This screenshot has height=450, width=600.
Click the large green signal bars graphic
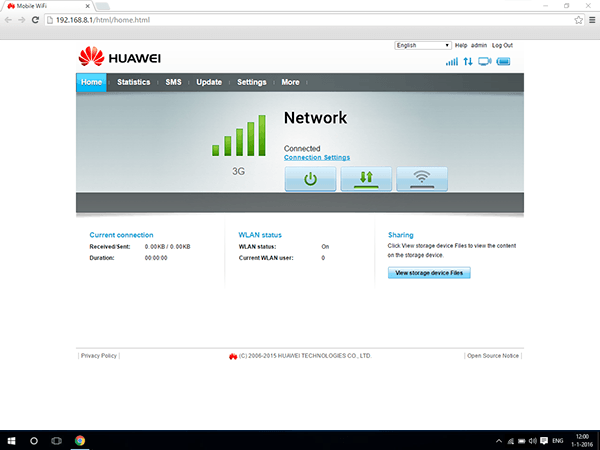(x=239, y=135)
